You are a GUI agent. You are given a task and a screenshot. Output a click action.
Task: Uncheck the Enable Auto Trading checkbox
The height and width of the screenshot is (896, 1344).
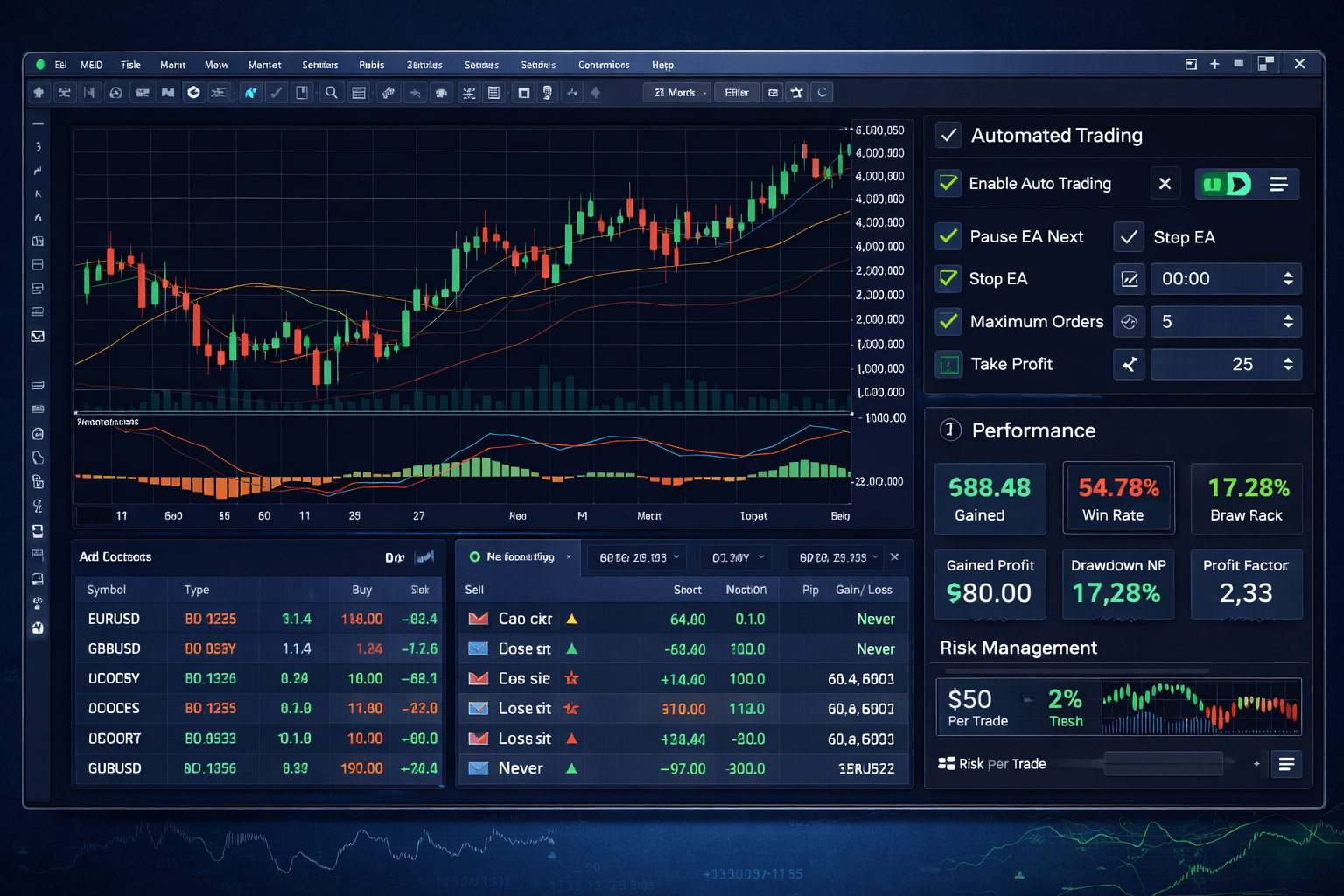[948, 184]
